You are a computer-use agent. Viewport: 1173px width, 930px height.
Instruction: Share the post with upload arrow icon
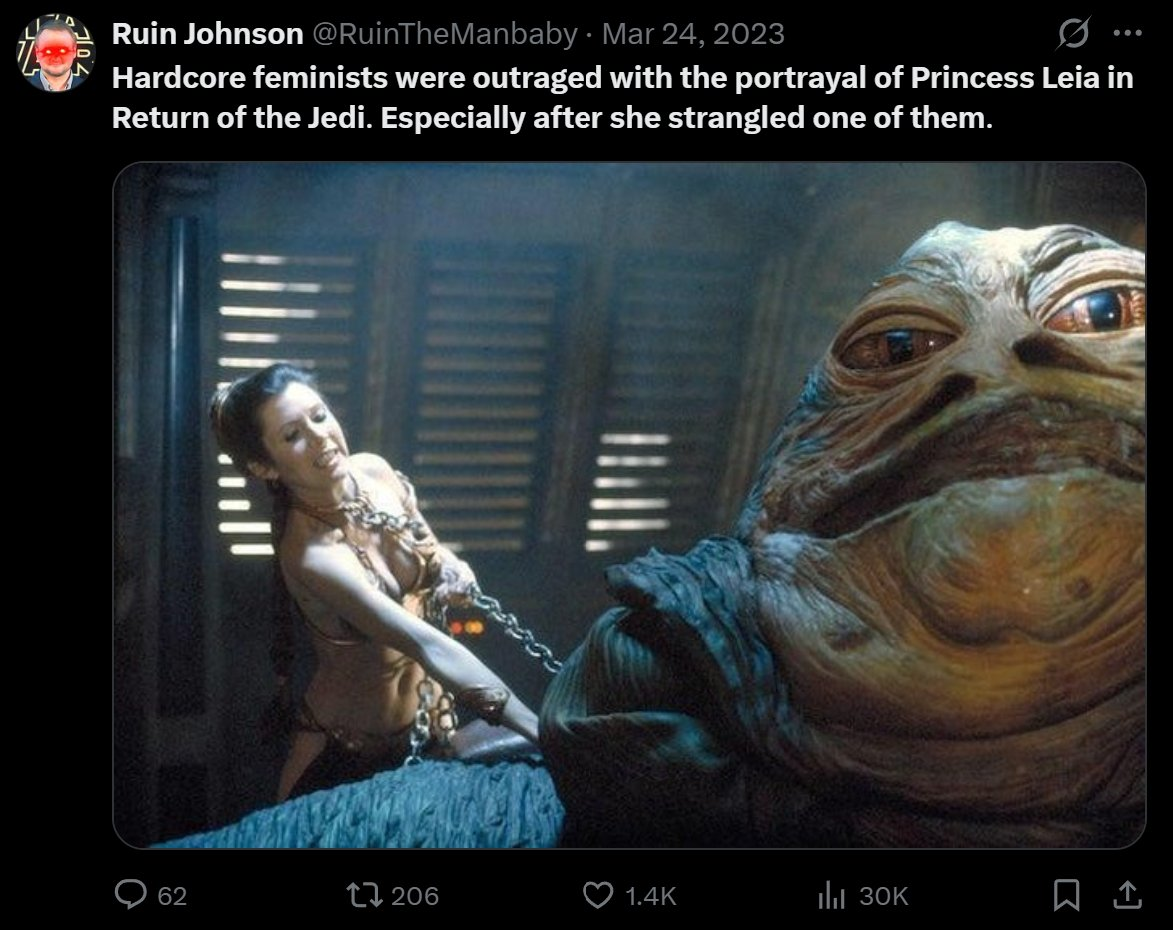tap(1127, 894)
